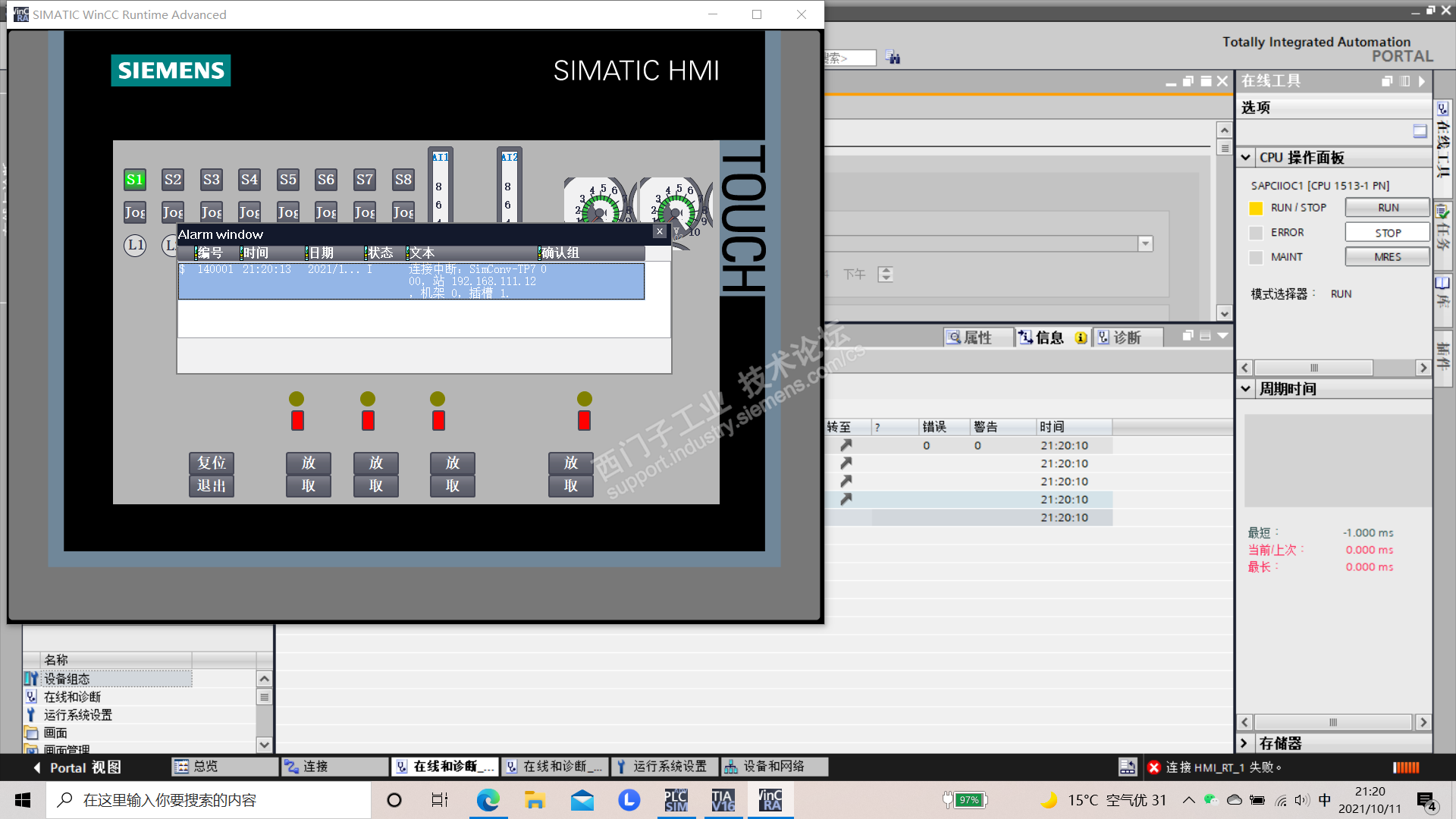
Task: Click the horizontal scrollbar under the CPU panel
Action: pyautogui.click(x=1314, y=368)
